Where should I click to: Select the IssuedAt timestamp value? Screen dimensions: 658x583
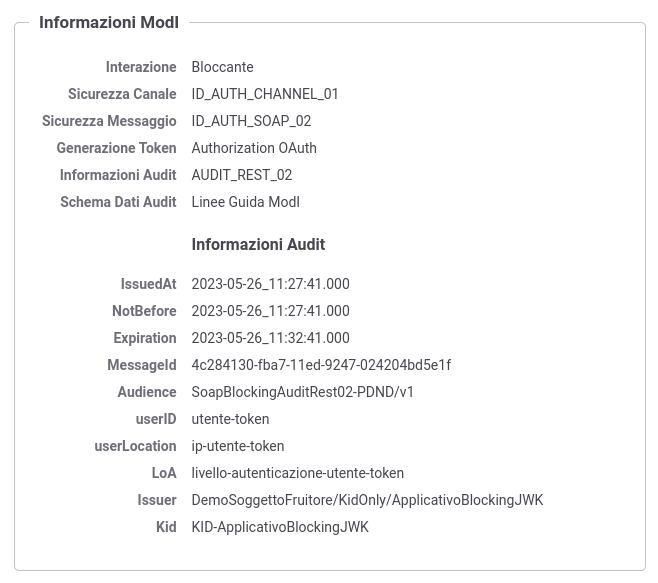270,284
